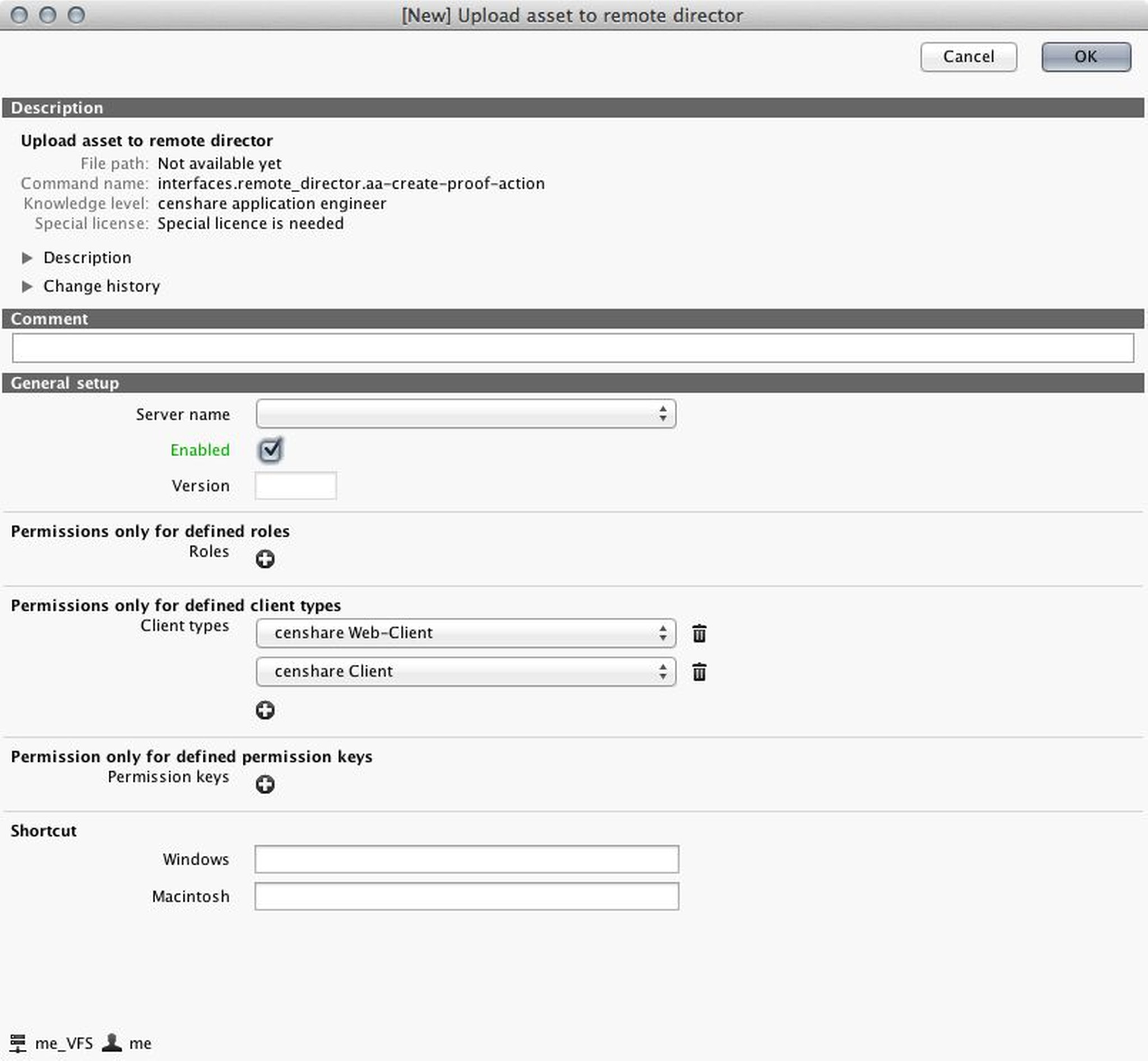The height and width of the screenshot is (1061, 1148).
Task: Click the Windows shortcut field
Action: pos(466,859)
